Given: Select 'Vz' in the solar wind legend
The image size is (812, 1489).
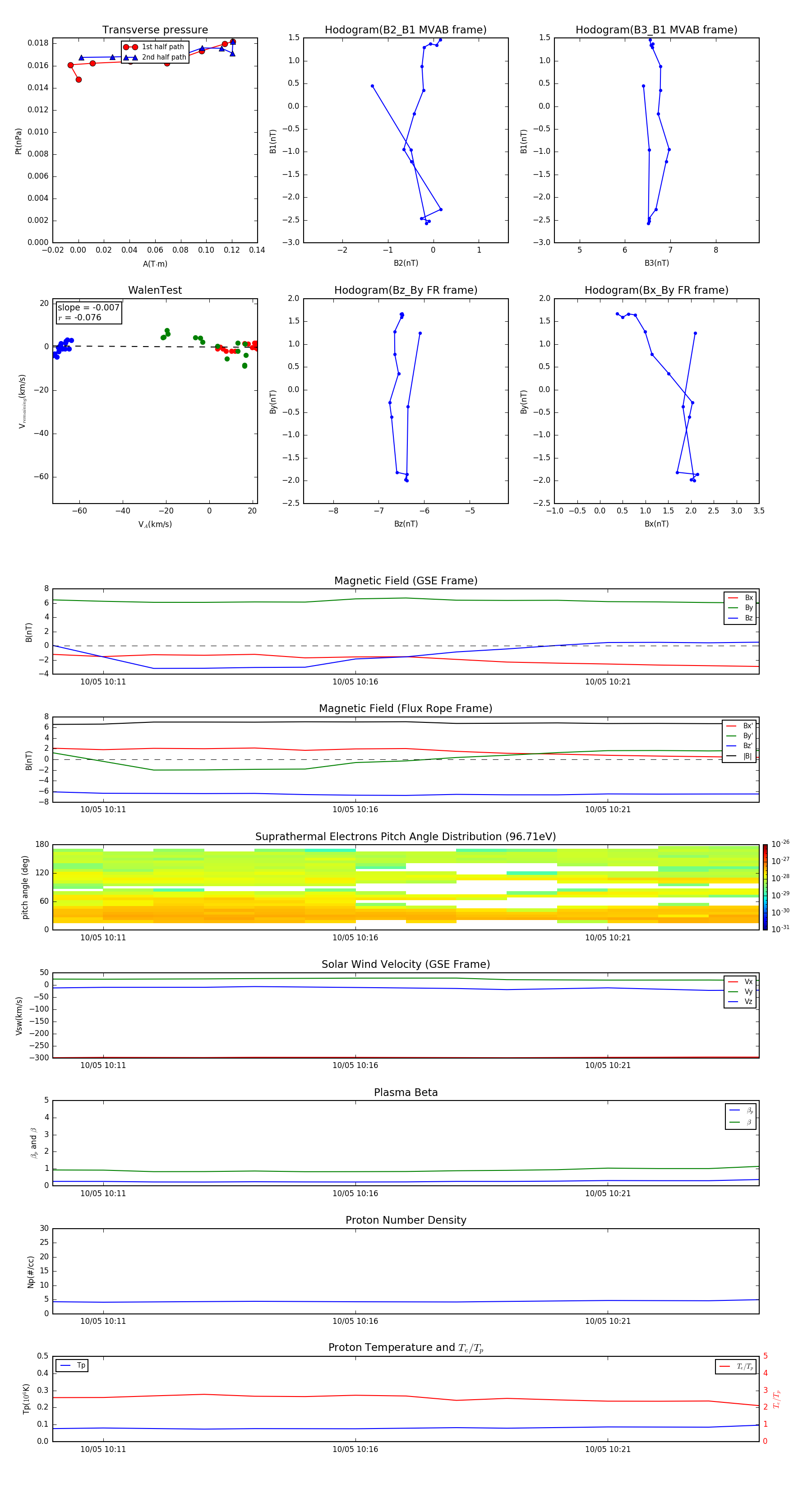Looking at the screenshot, I should (x=740, y=1002).
